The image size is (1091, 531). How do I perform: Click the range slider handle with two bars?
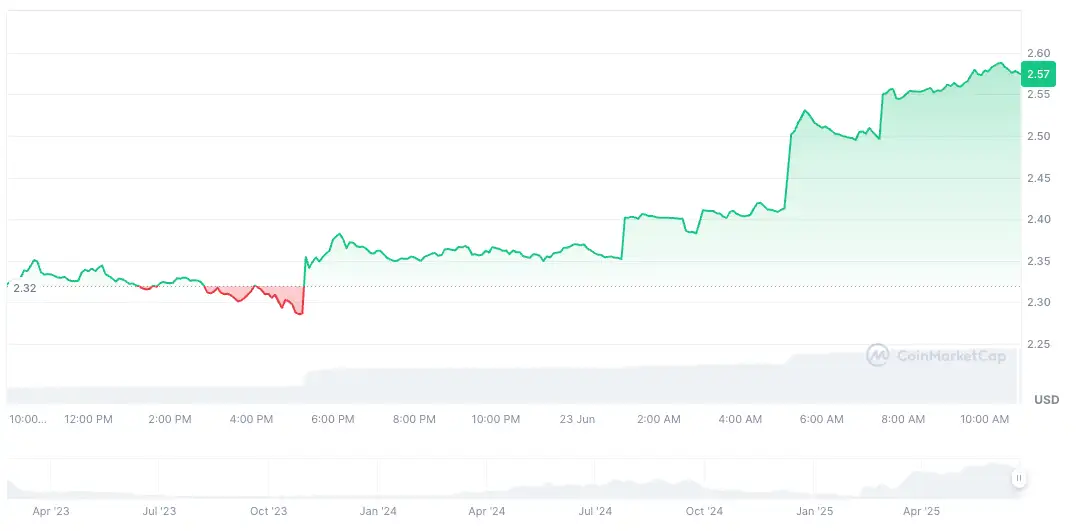(x=1018, y=478)
